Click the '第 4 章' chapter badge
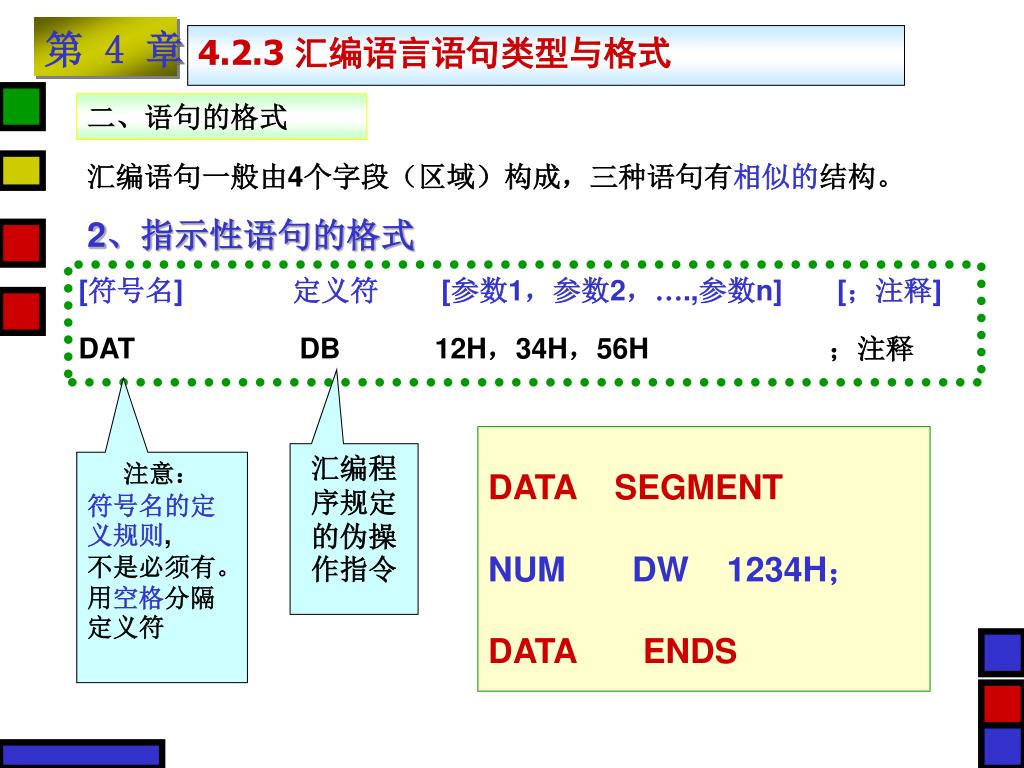 tap(108, 48)
